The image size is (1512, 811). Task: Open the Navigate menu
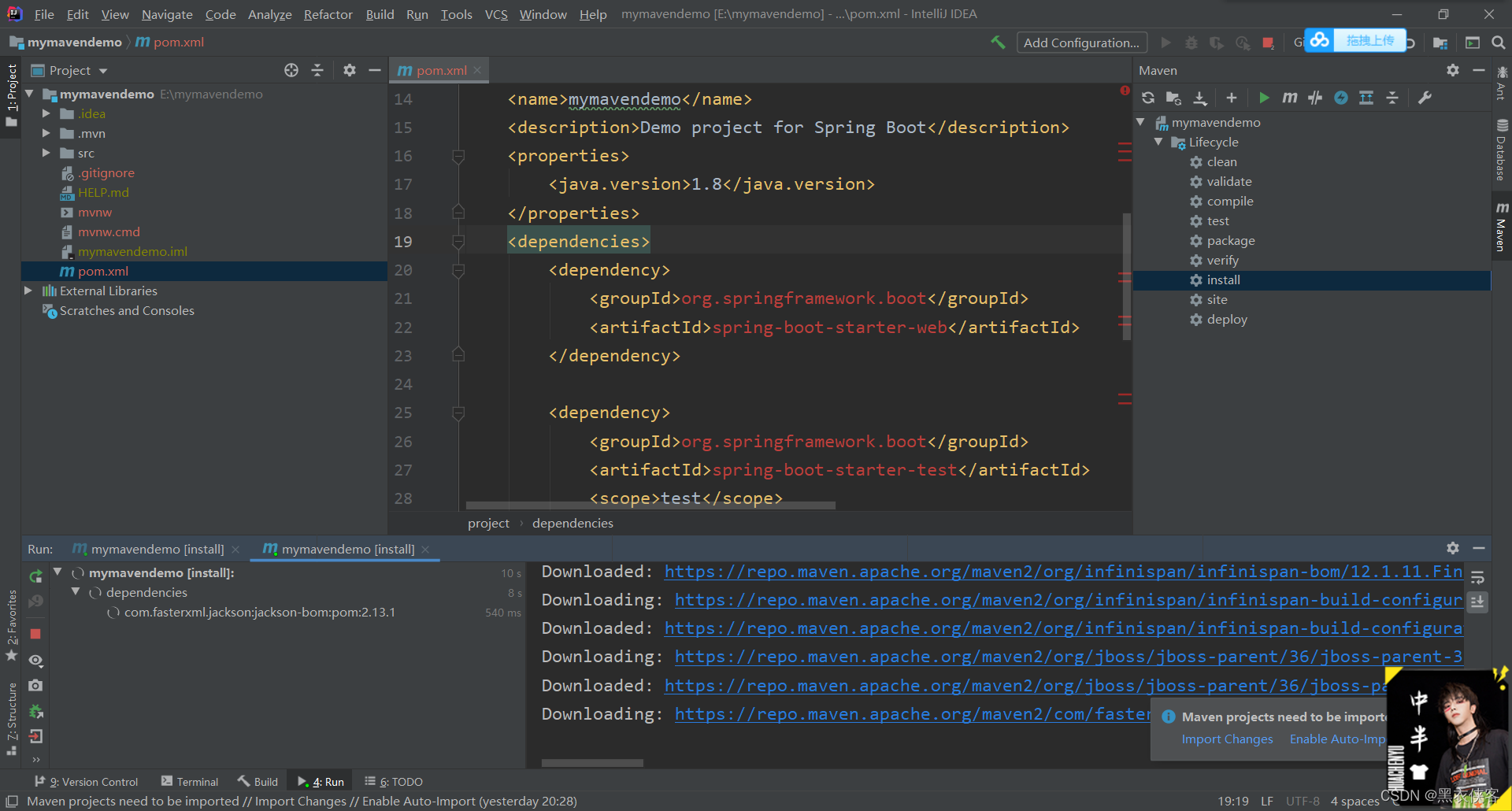[167, 14]
